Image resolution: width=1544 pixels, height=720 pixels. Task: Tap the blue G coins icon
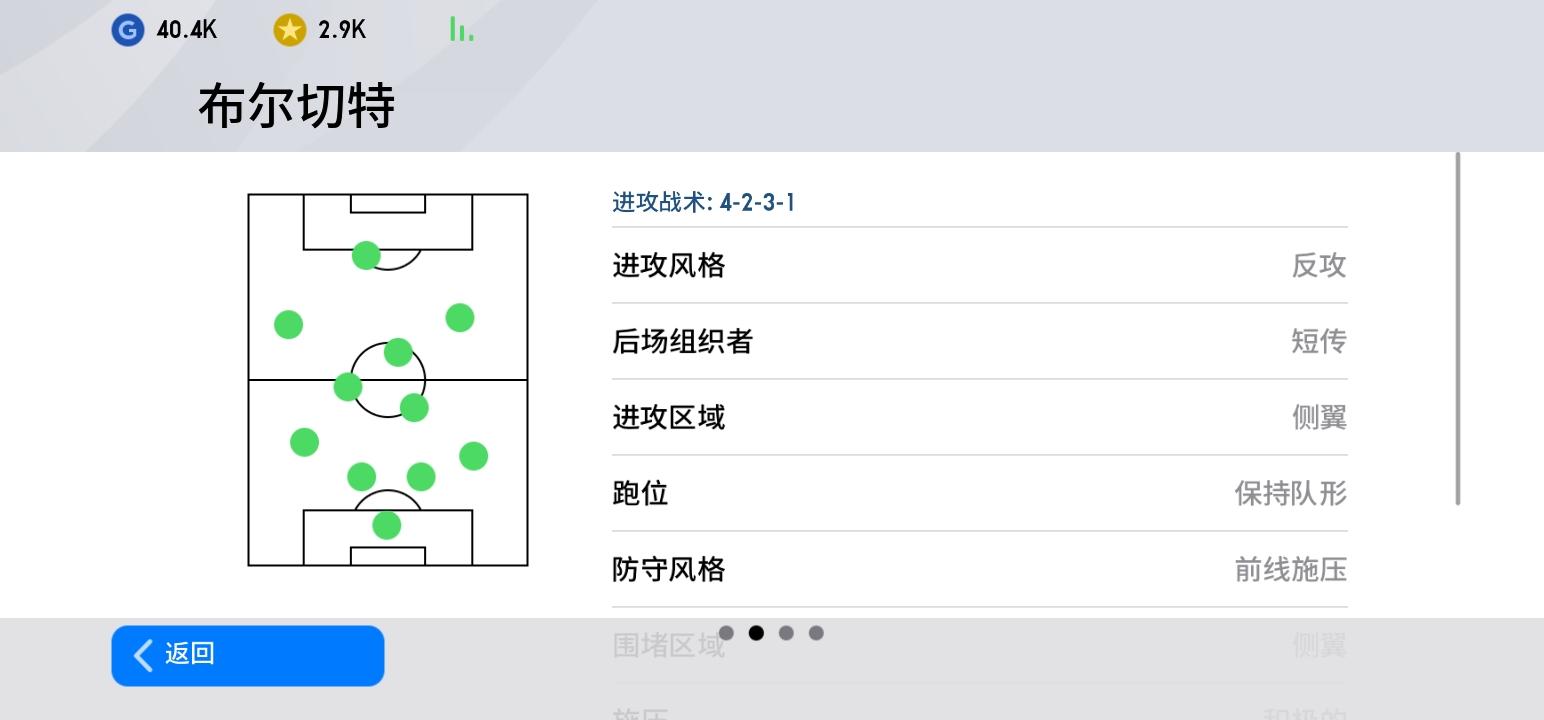[x=128, y=30]
